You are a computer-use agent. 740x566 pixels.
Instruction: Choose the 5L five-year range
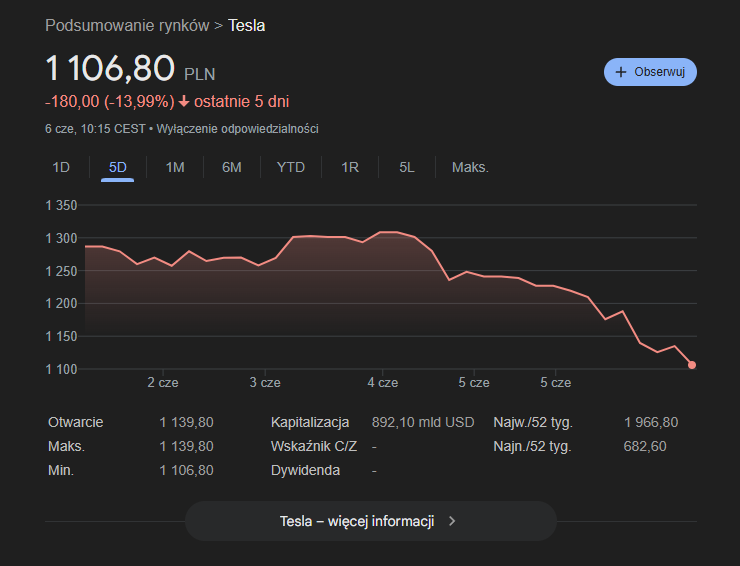(406, 167)
